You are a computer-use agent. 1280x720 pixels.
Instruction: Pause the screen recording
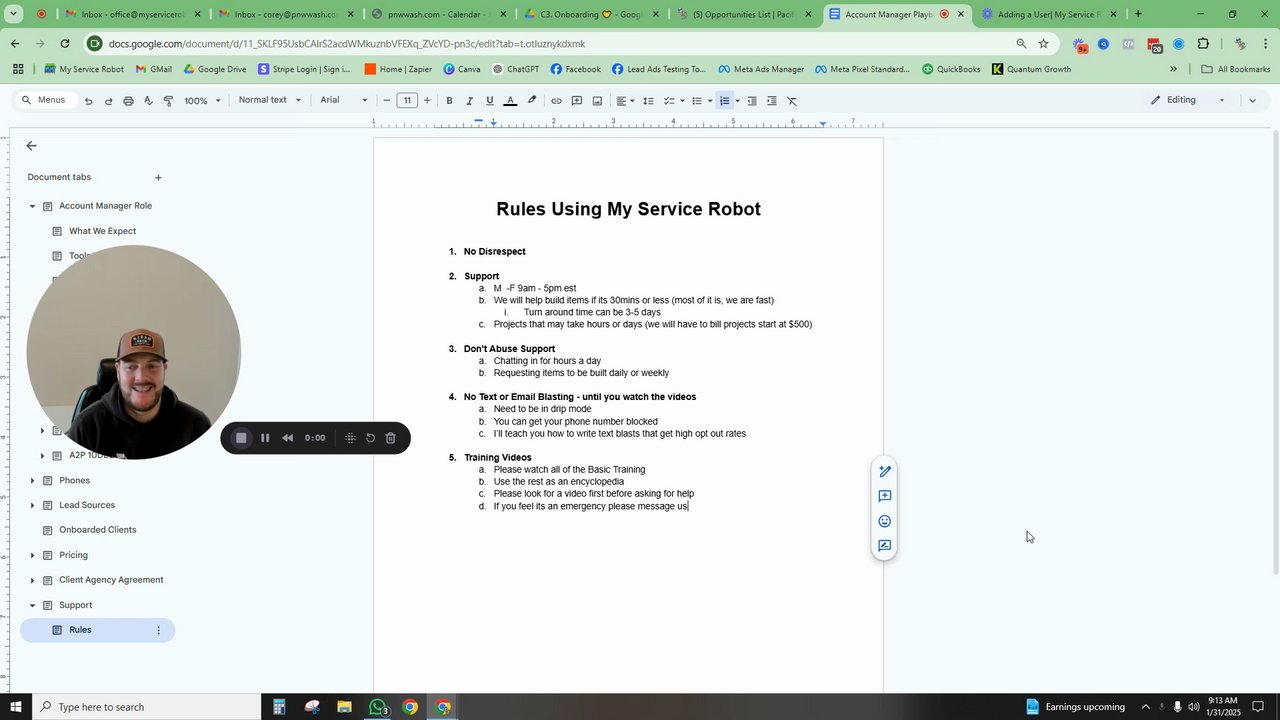pos(265,438)
